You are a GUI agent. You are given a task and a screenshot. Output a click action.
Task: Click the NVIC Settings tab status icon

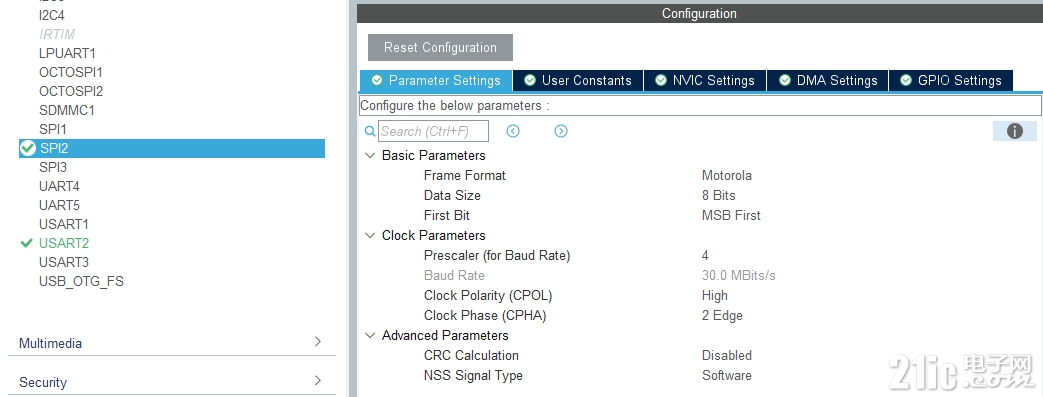661,80
